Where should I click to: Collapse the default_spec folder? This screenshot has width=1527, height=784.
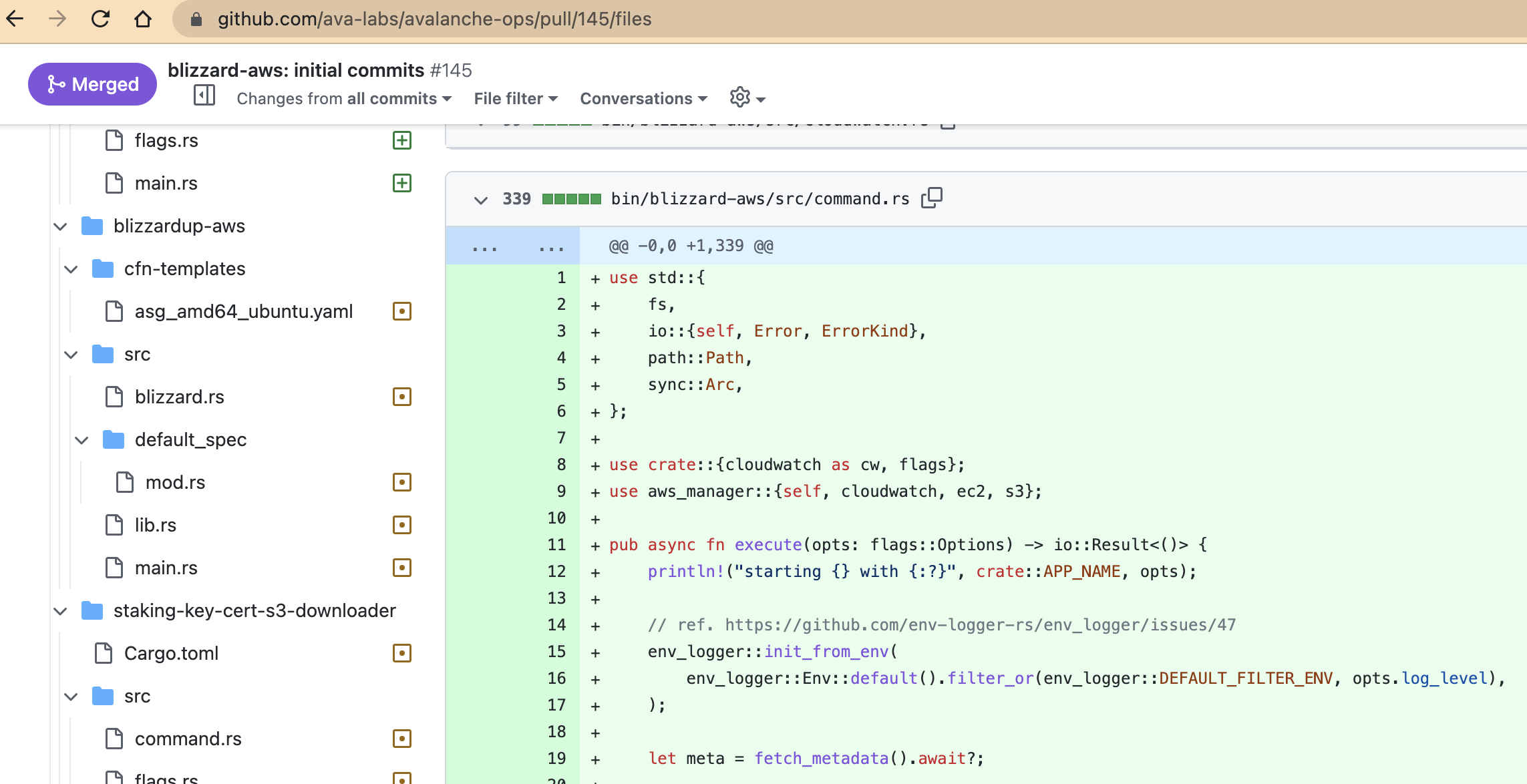(x=82, y=440)
